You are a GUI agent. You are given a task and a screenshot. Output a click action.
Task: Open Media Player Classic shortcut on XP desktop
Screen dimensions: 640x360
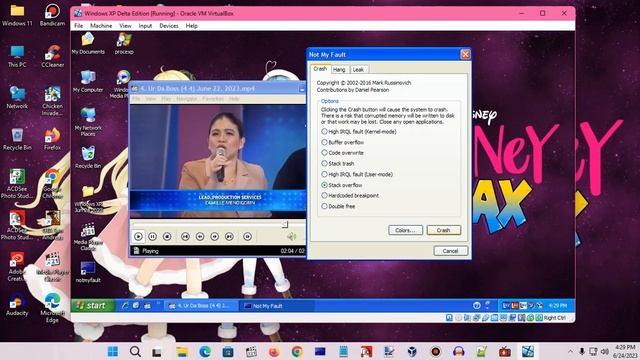click(x=88, y=237)
